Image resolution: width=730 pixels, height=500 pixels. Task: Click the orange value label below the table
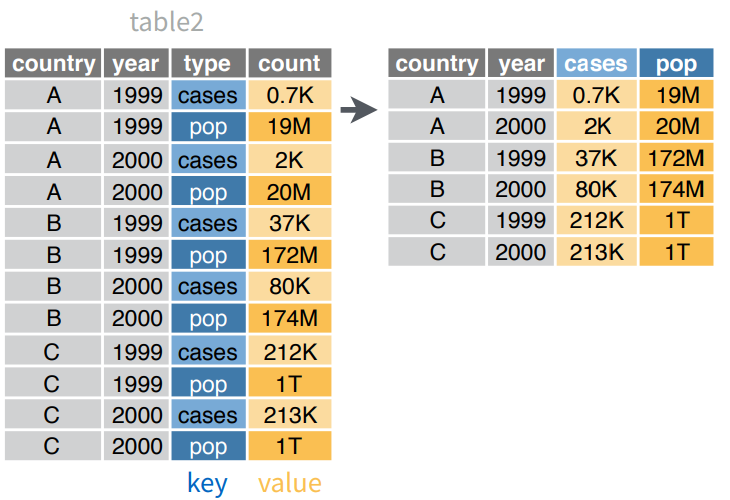coord(290,484)
